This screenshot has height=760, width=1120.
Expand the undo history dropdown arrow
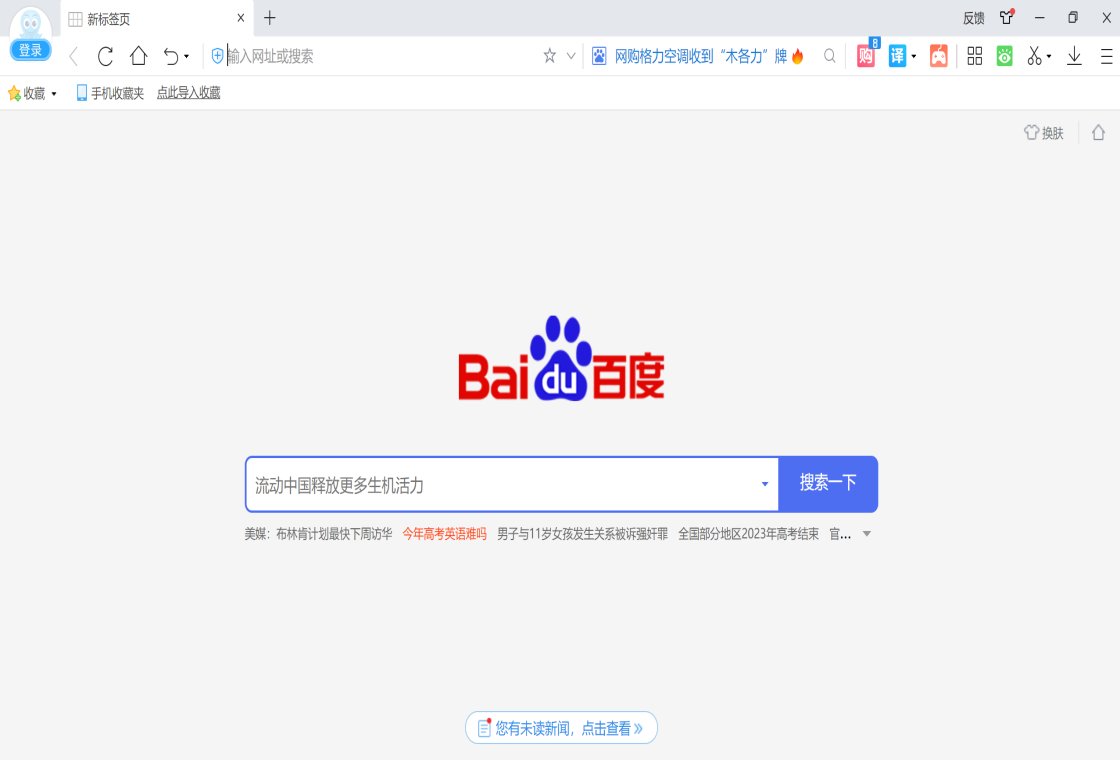(186, 56)
